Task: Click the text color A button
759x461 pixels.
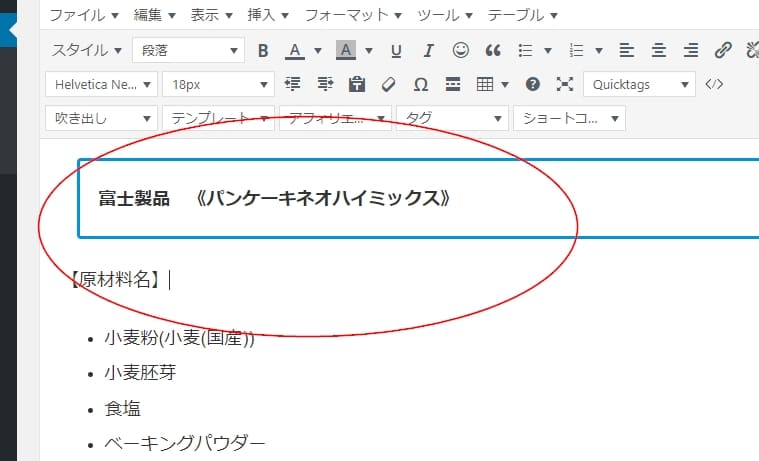Action: [x=295, y=50]
